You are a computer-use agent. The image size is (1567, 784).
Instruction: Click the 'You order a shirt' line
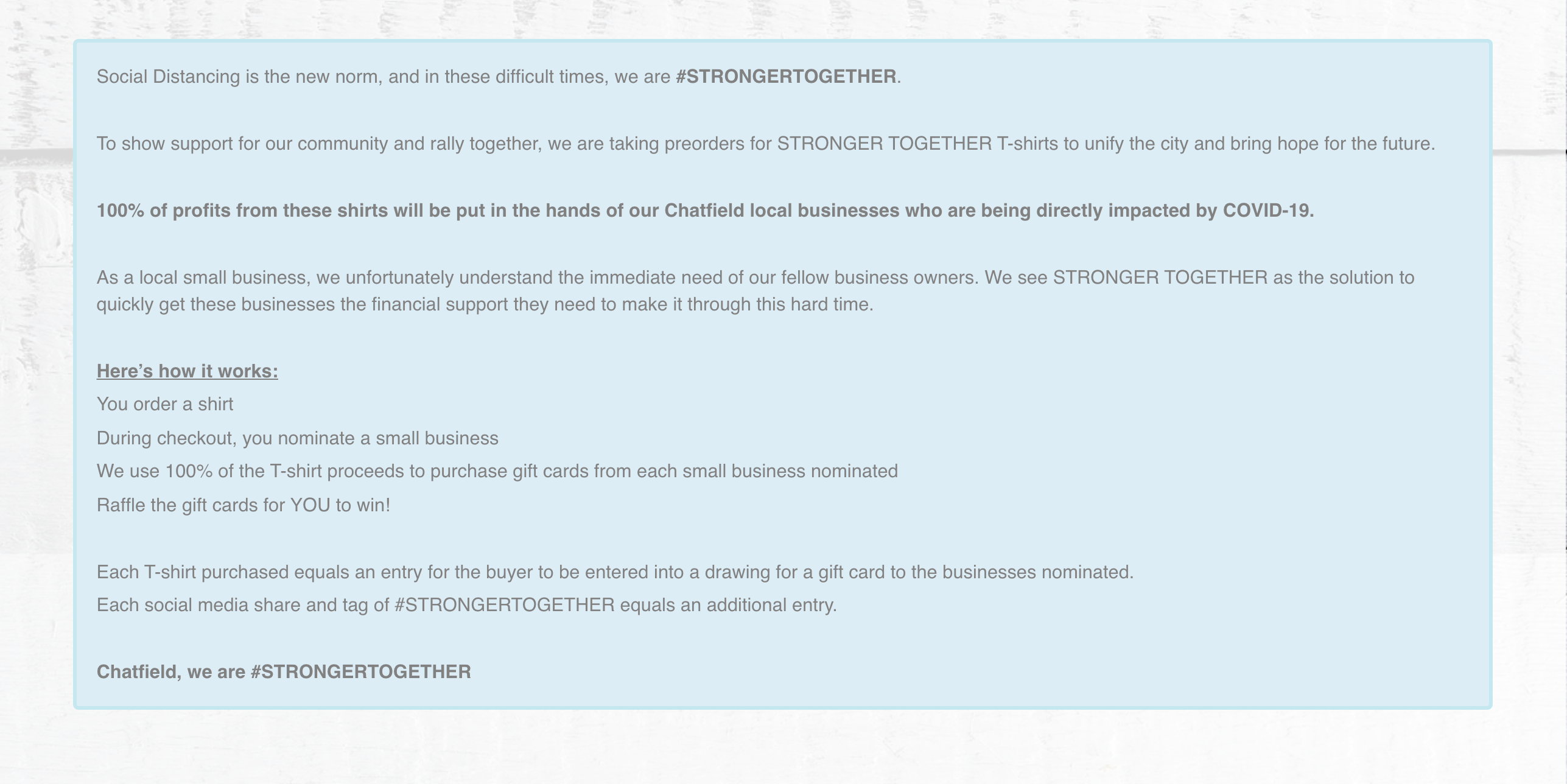click(x=165, y=404)
